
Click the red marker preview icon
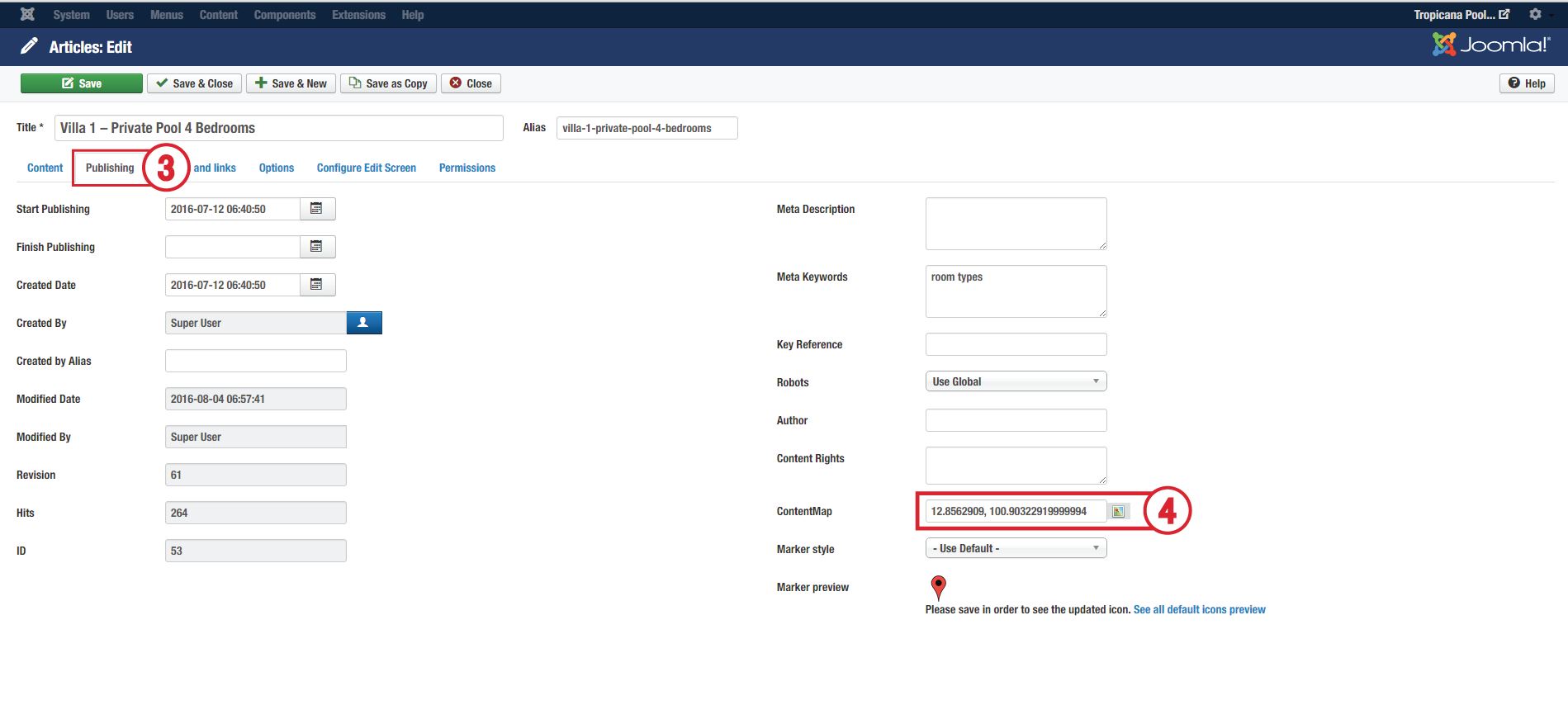[938, 587]
